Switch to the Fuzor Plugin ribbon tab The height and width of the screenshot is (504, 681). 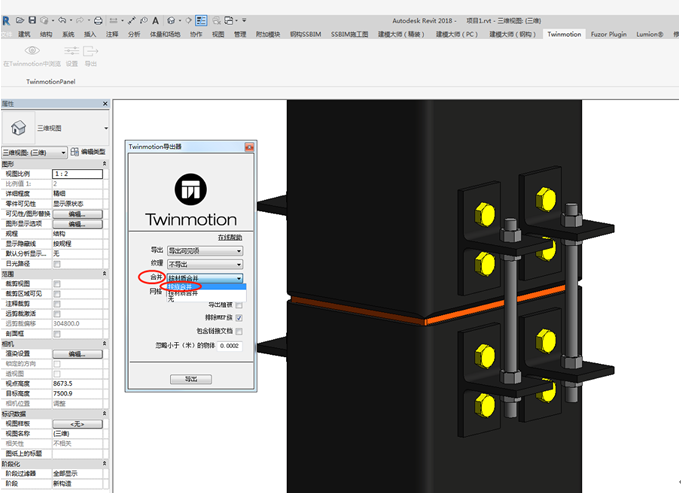tap(608, 34)
